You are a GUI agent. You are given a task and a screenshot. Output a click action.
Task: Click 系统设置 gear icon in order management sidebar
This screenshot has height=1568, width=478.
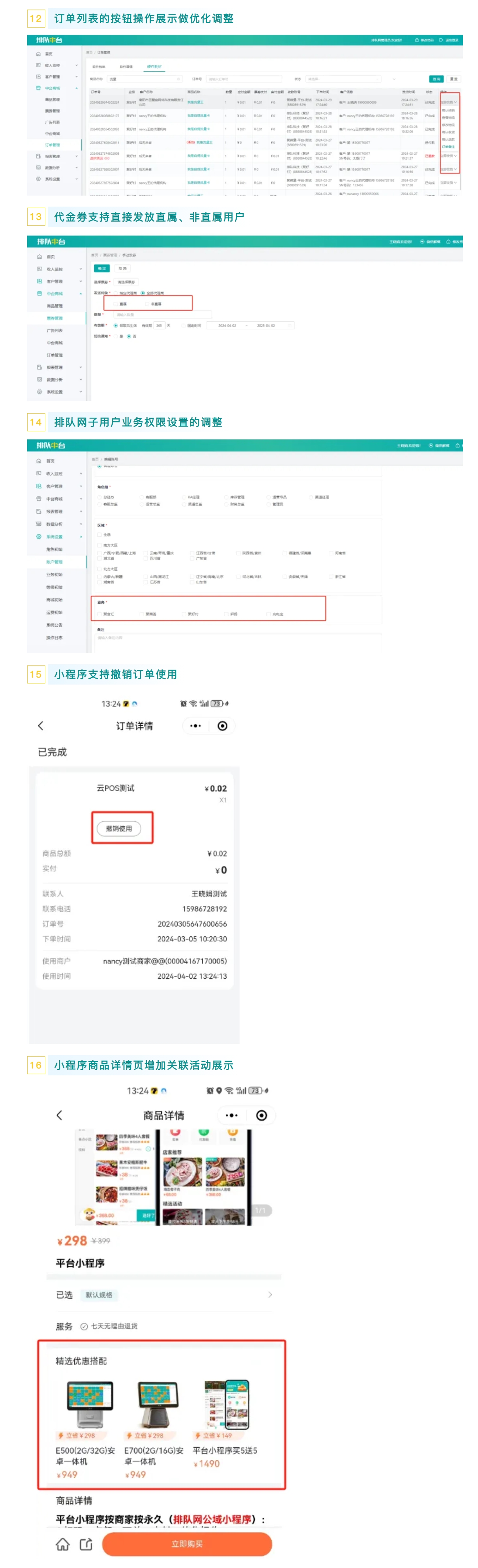pos(38,179)
